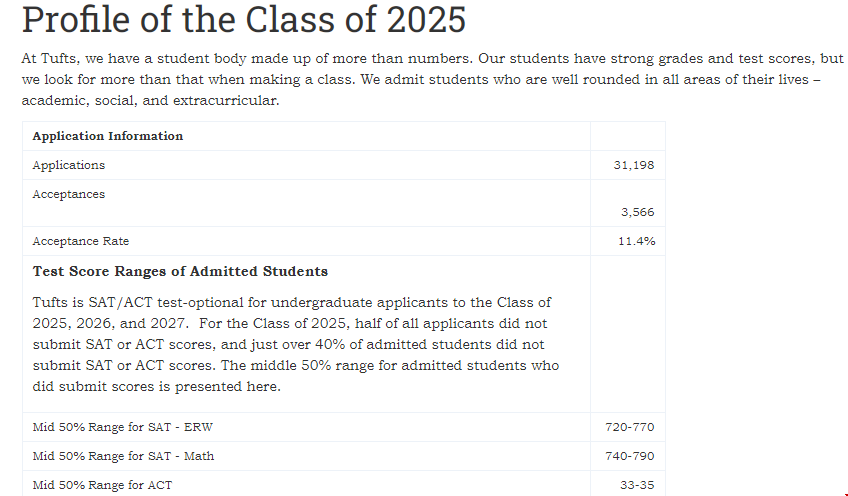Click the Acceptance Rate row label
Viewport: 848px width, 496px height.
point(81,241)
